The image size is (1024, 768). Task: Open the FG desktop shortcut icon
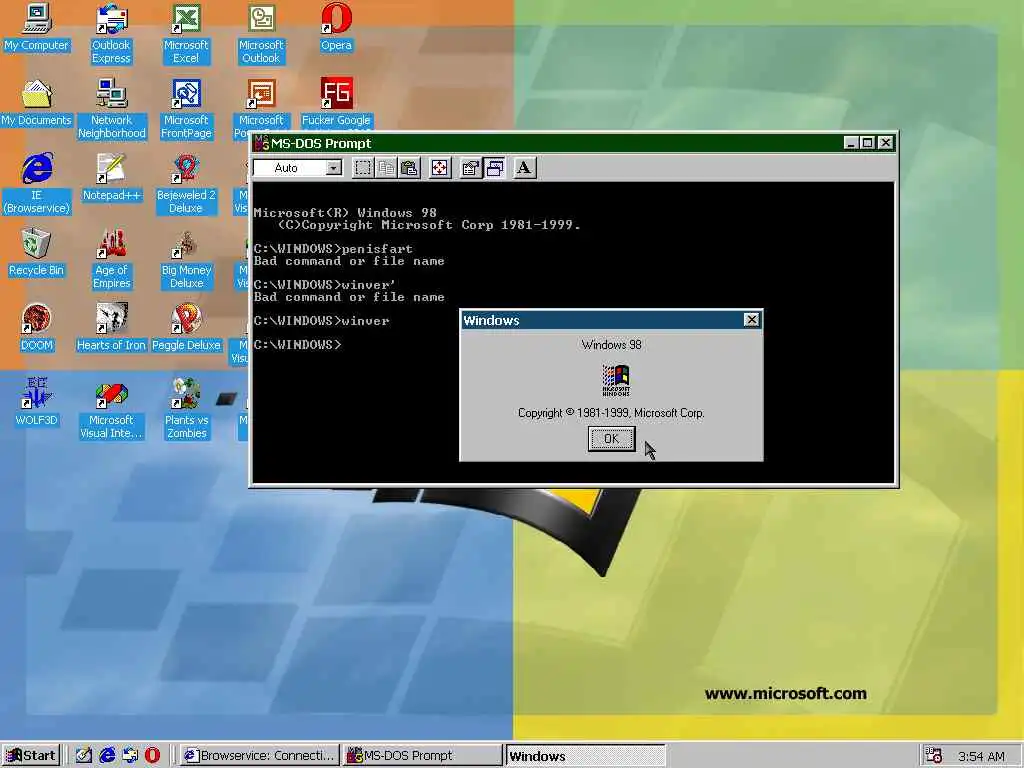coord(336,93)
